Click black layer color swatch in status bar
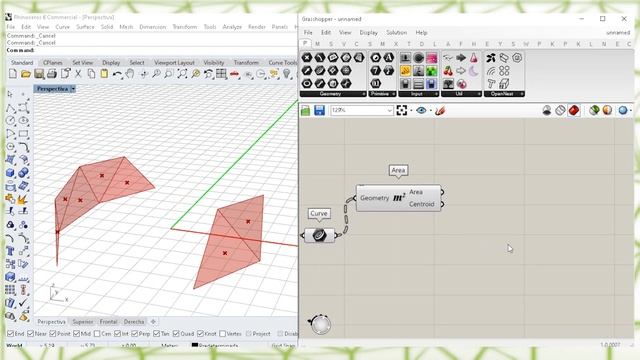 [195, 345]
